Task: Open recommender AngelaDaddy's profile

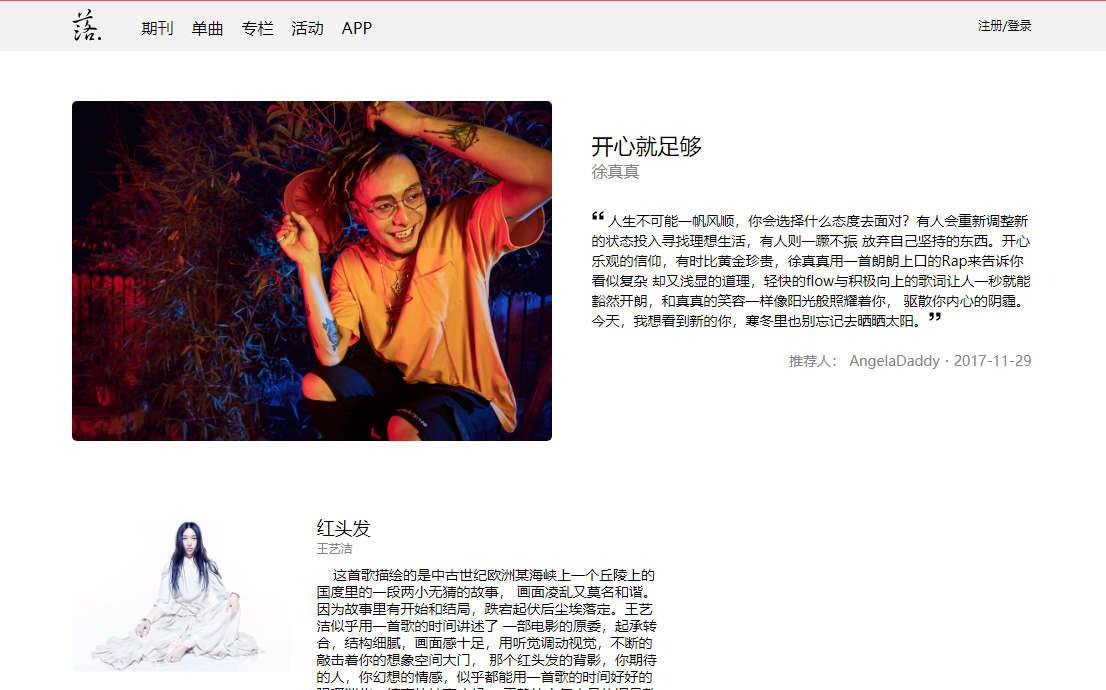Action: [x=894, y=361]
